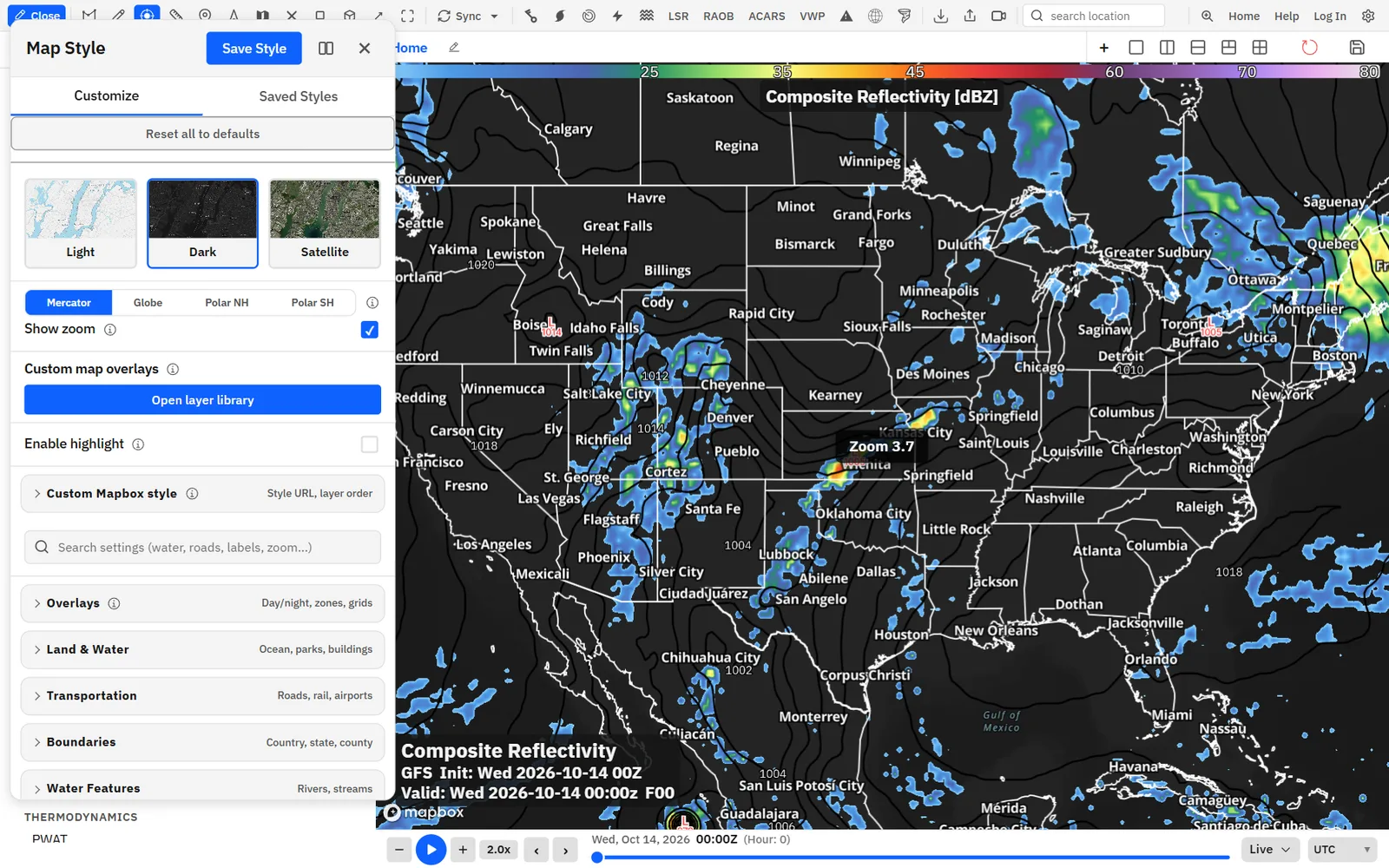Click Open layer library button

click(x=202, y=400)
